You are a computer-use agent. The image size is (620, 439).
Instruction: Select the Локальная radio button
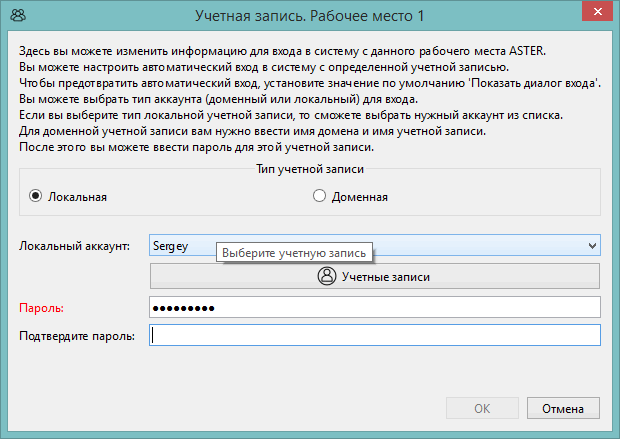pyautogui.click(x=36, y=196)
